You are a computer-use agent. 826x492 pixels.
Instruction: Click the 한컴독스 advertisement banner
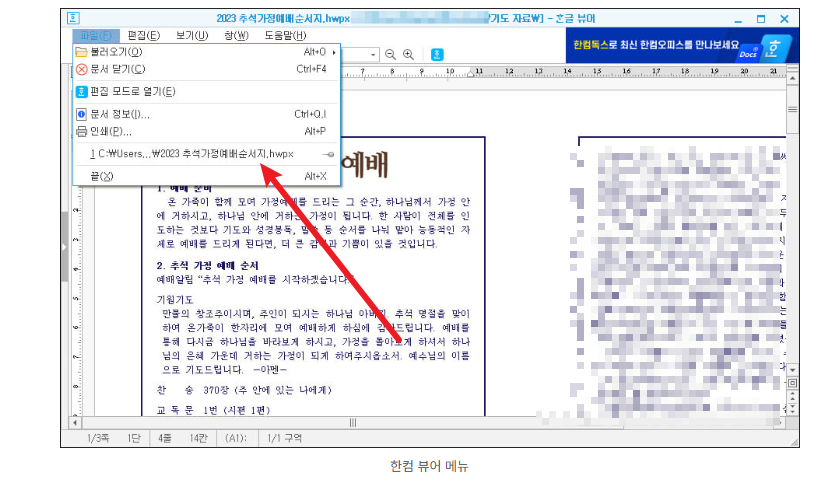(682, 46)
